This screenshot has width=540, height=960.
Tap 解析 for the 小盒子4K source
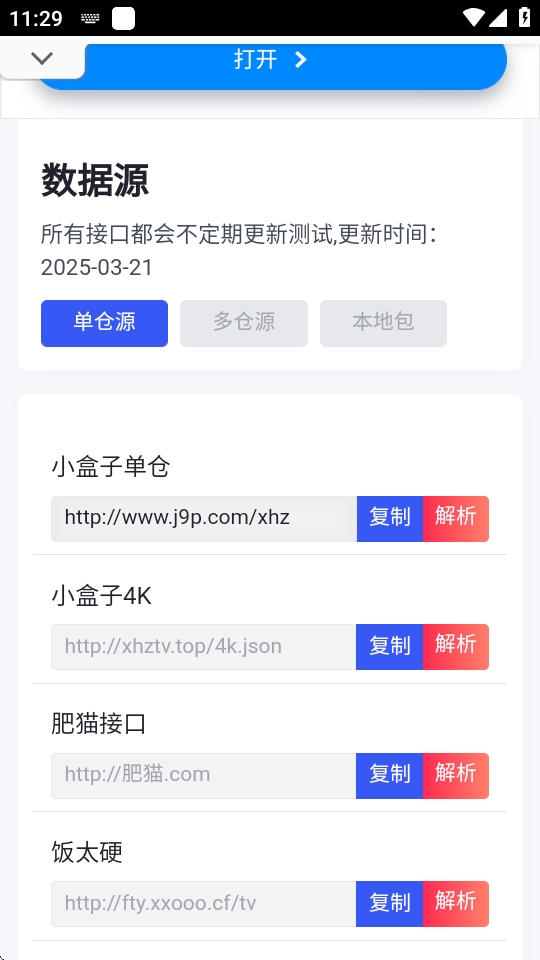coord(456,647)
